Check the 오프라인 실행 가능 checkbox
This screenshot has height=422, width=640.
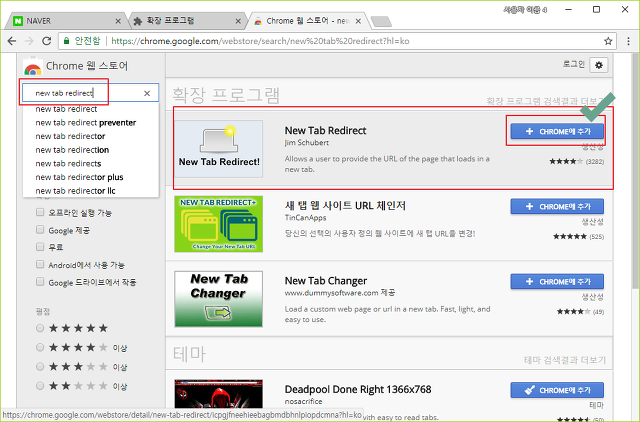(x=40, y=212)
